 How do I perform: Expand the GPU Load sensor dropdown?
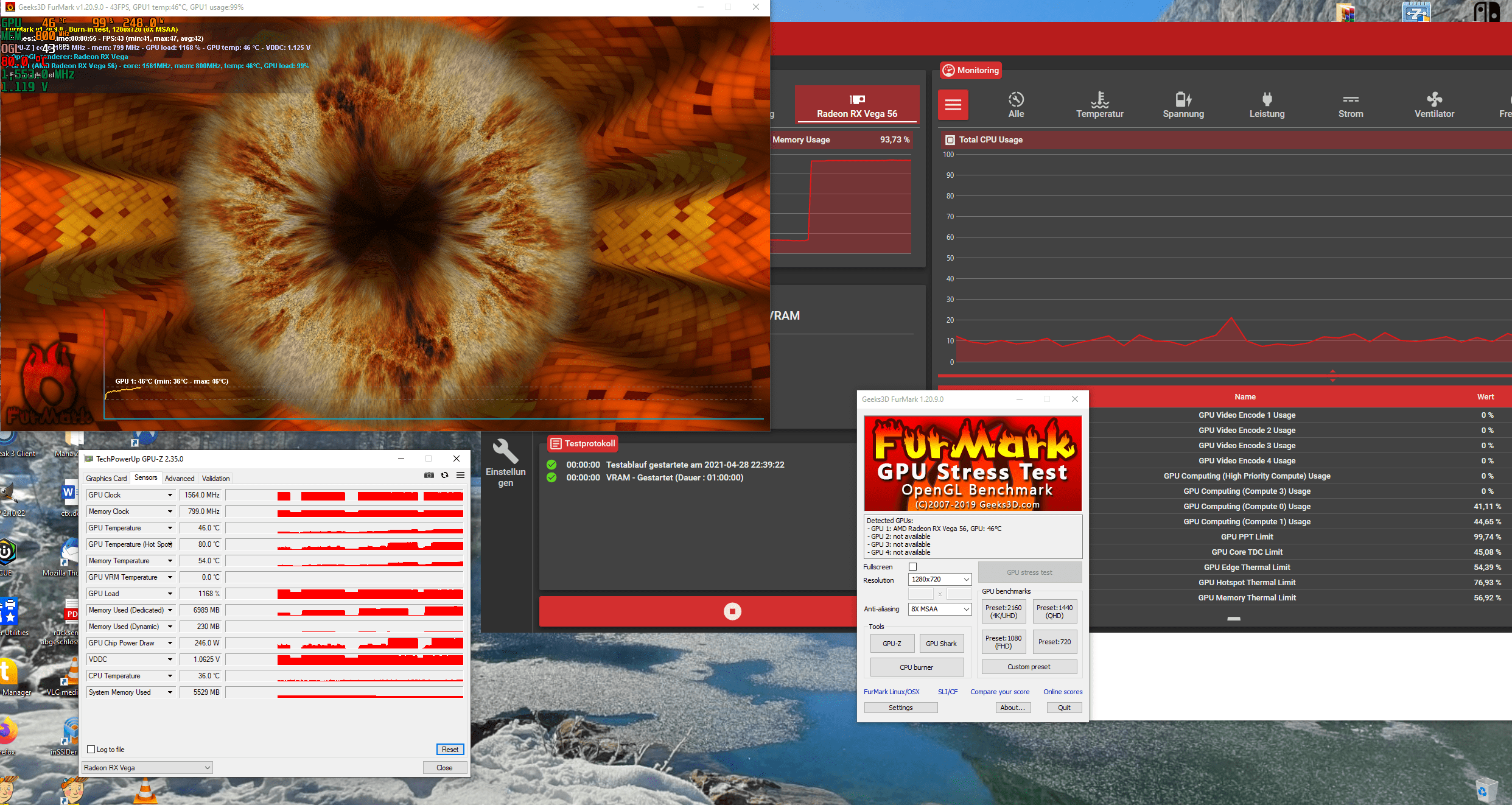tap(170, 594)
